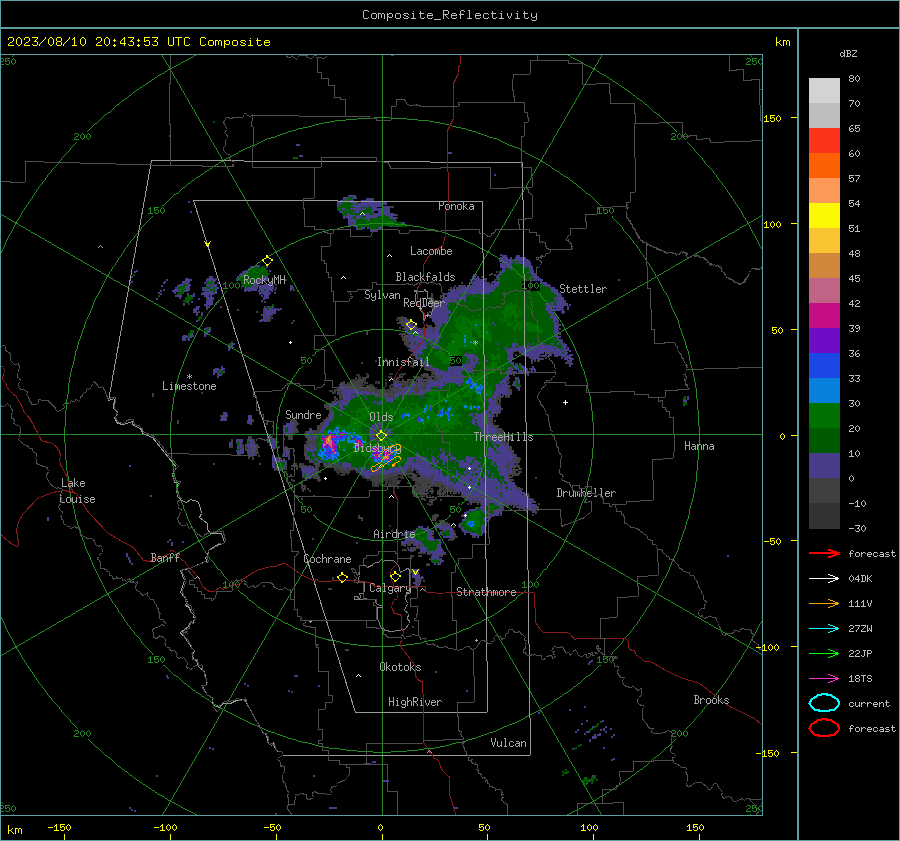This screenshot has width=900, height=841.
Task: Click the Sundre town label
Action: point(303,414)
